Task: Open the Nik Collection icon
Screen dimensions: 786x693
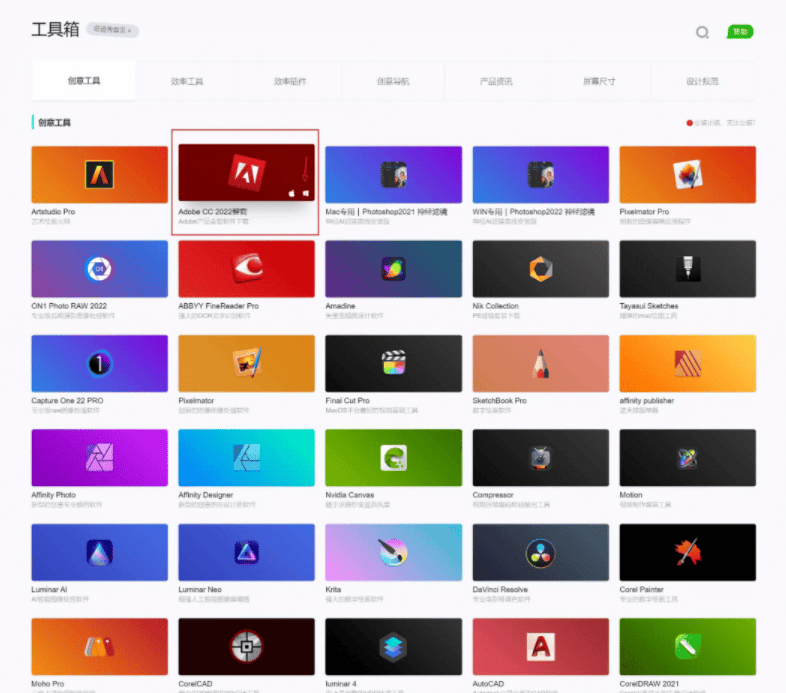Action: pos(540,269)
